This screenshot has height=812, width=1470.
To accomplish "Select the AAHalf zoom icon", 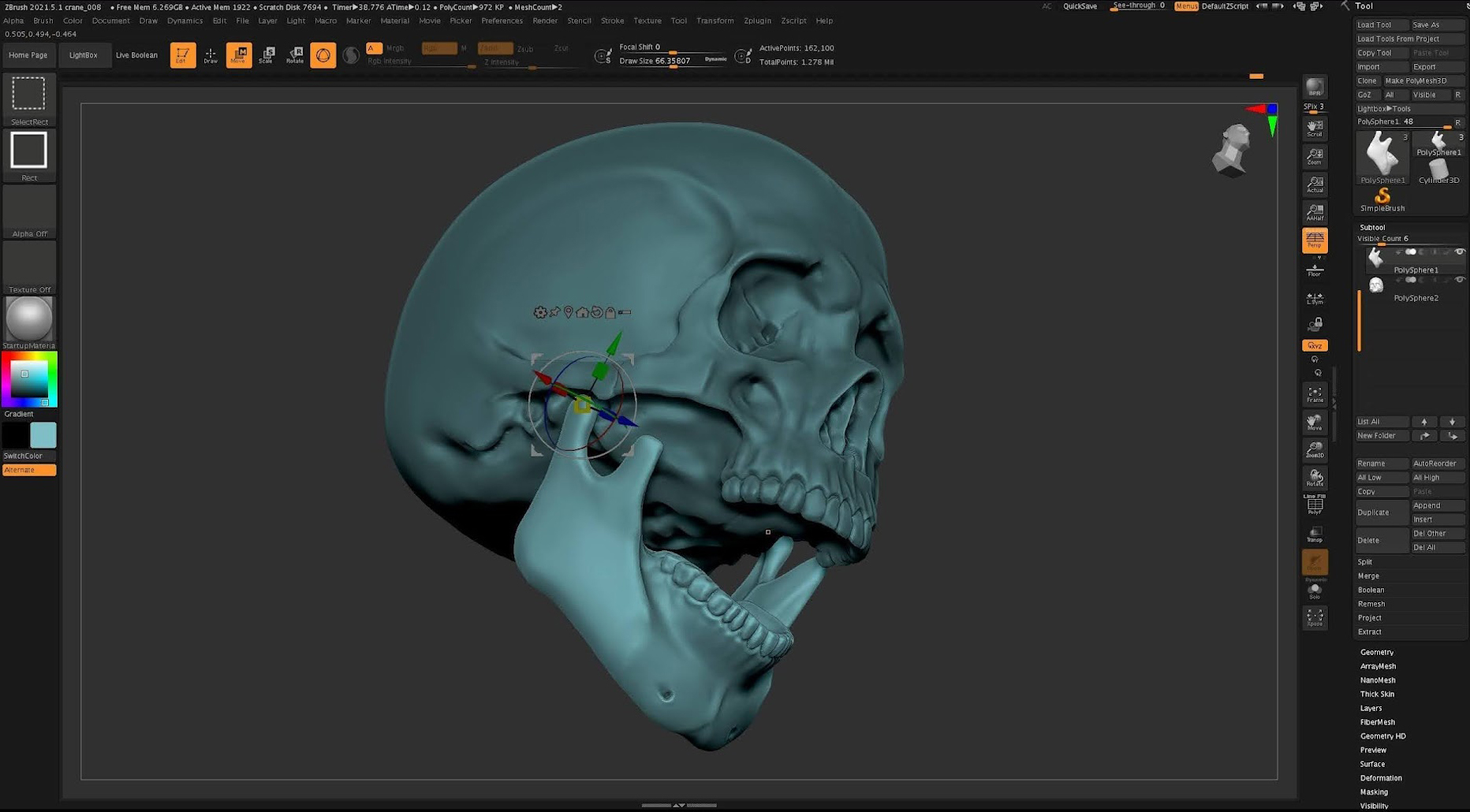I will click(x=1315, y=212).
